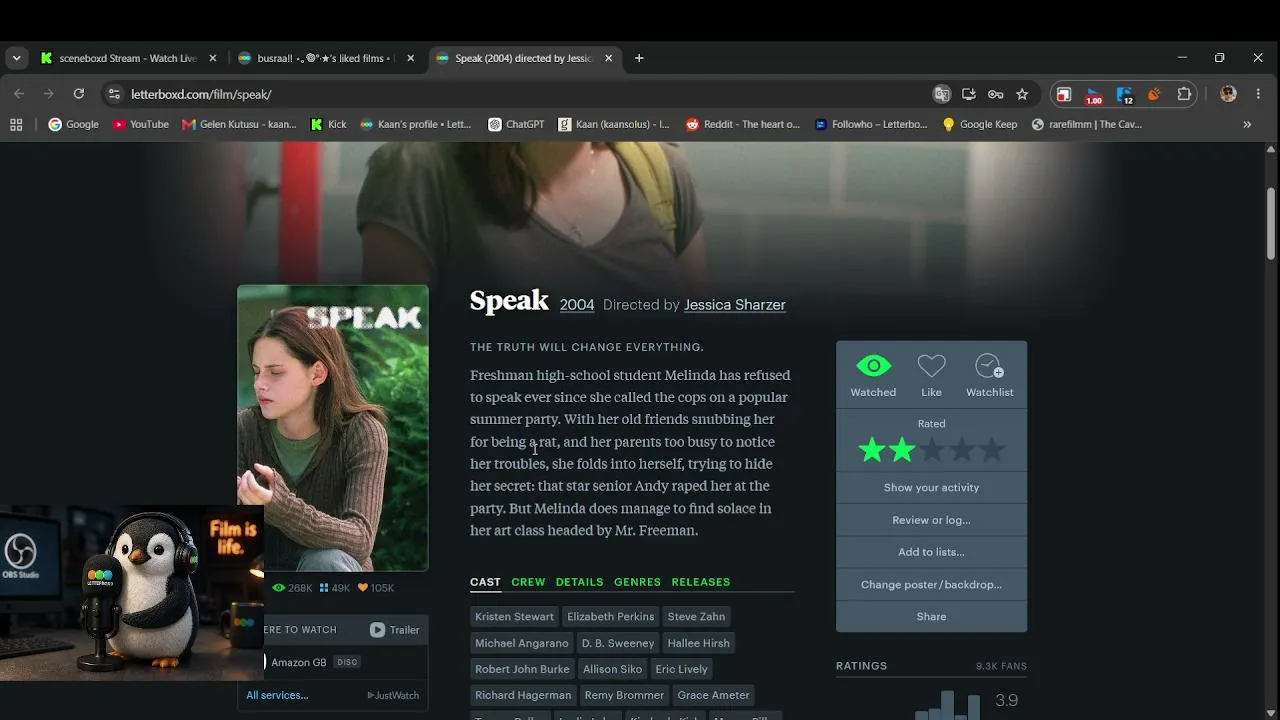Reload the current page
The height and width of the screenshot is (720, 1280).
click(78, 94)
